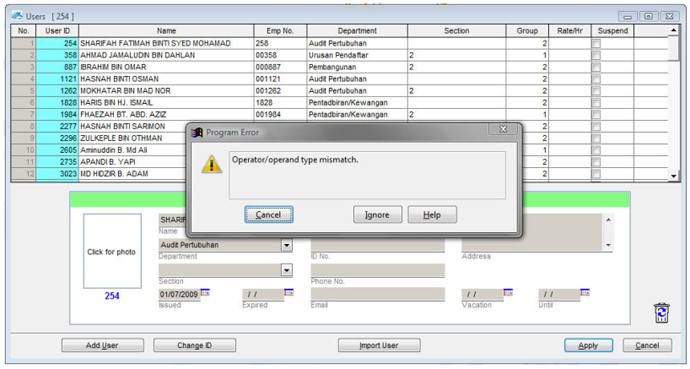
Task: Click the Import User button
Action: click(x=379, y=345)
